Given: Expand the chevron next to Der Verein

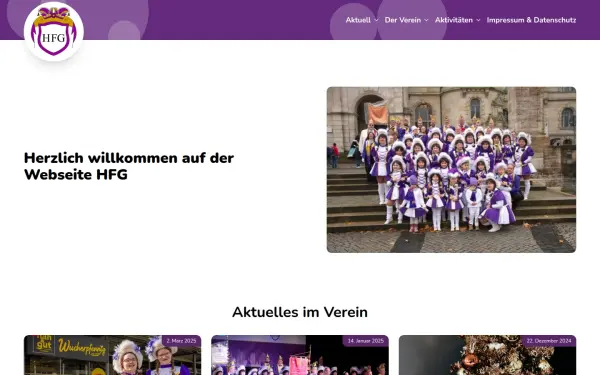Looking at the screenshot, I should [x=426, y=20].
